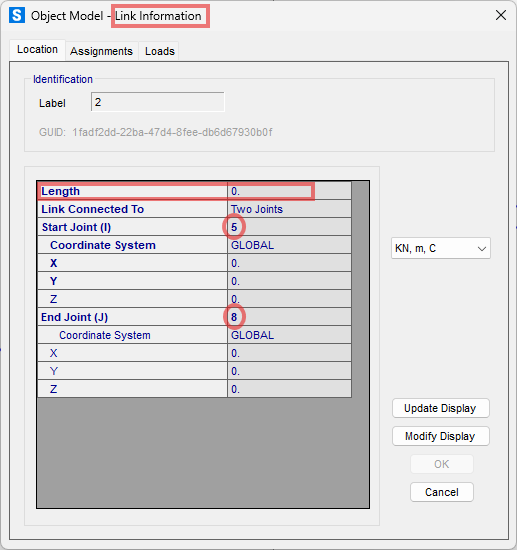Viewport: 517px width, 550px height.
Task: Click the Modify Display button
Action: [x=441, y=436]
